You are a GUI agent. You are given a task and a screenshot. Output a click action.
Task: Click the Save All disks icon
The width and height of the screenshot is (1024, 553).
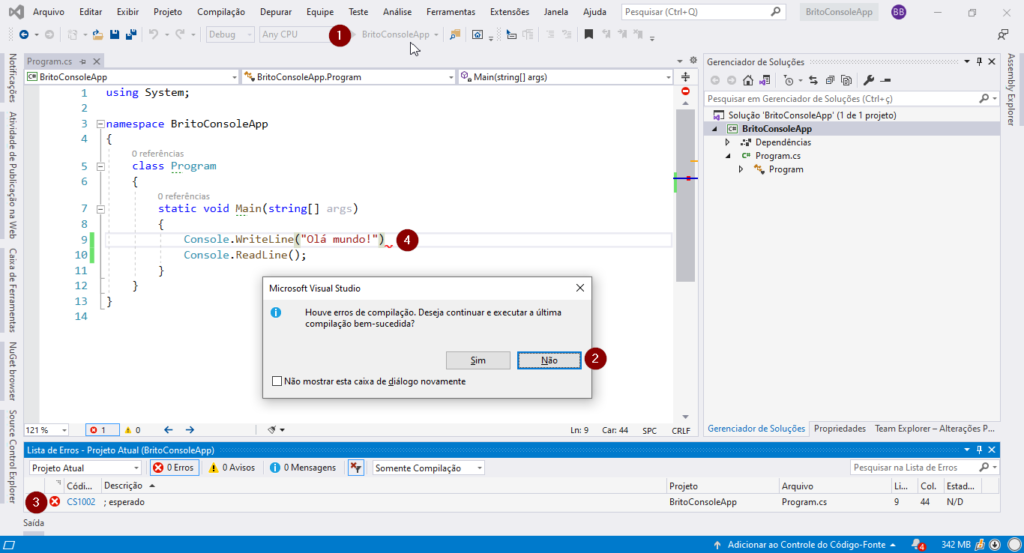coord(131,35)
